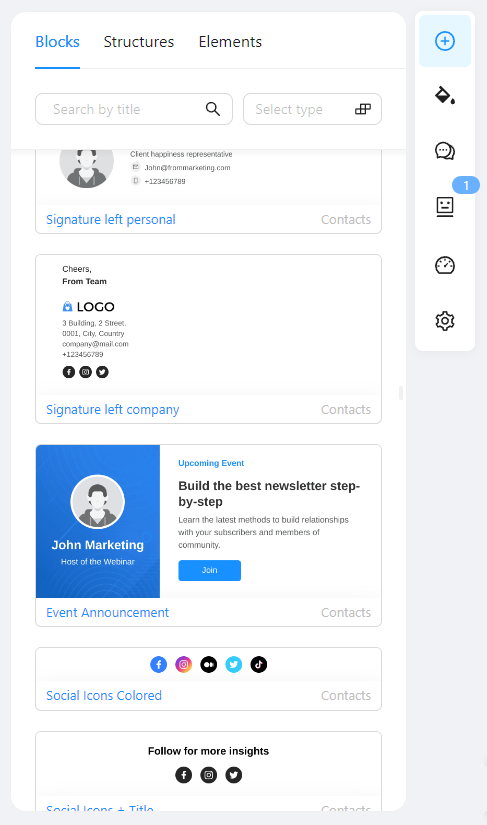Click the magnifier search icon
This screenshot has height=825, width=487.
pyautogui.click(x=212, y=109)
